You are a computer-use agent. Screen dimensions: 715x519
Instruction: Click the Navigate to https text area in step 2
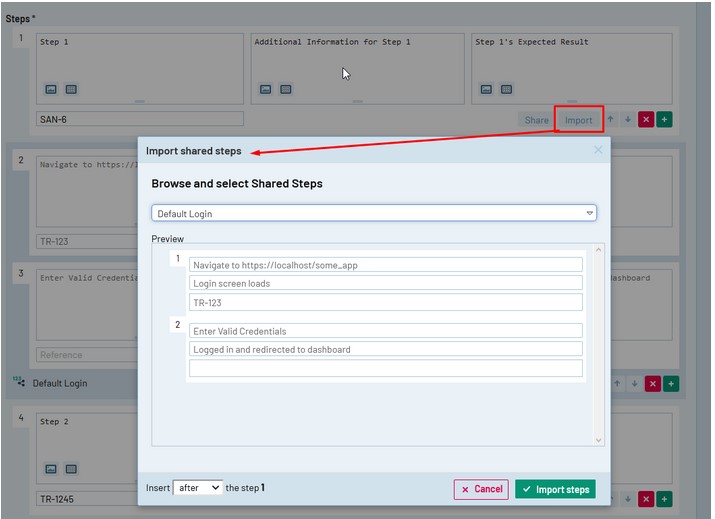(87, 192)
